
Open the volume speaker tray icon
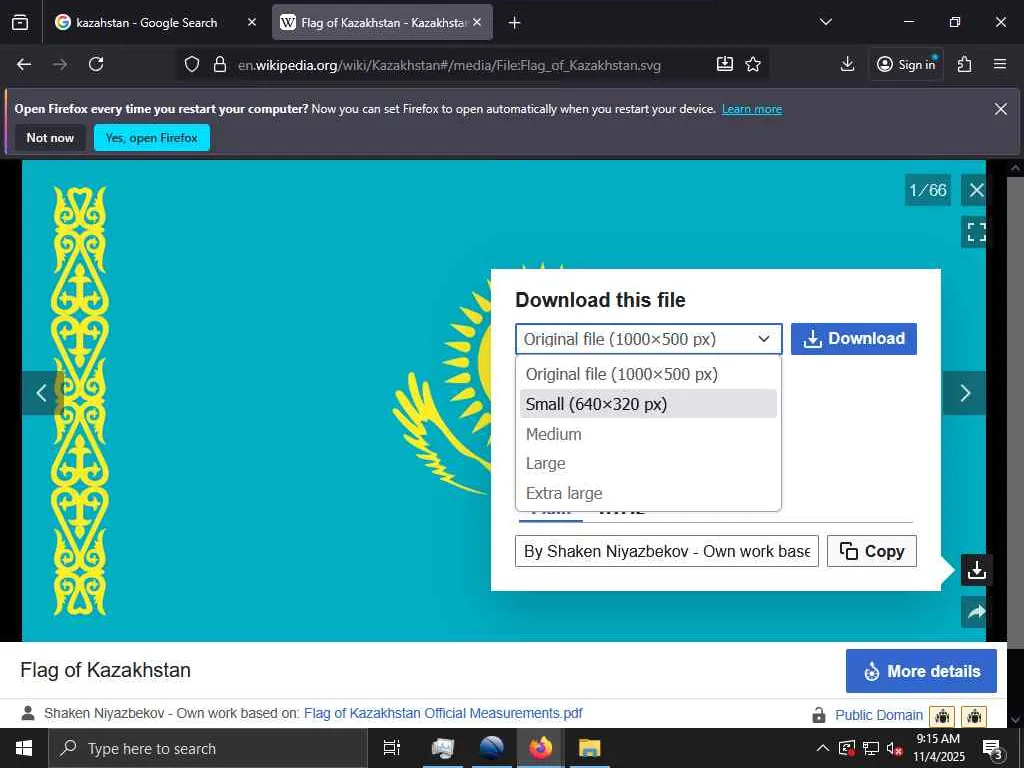coord(894,748)
